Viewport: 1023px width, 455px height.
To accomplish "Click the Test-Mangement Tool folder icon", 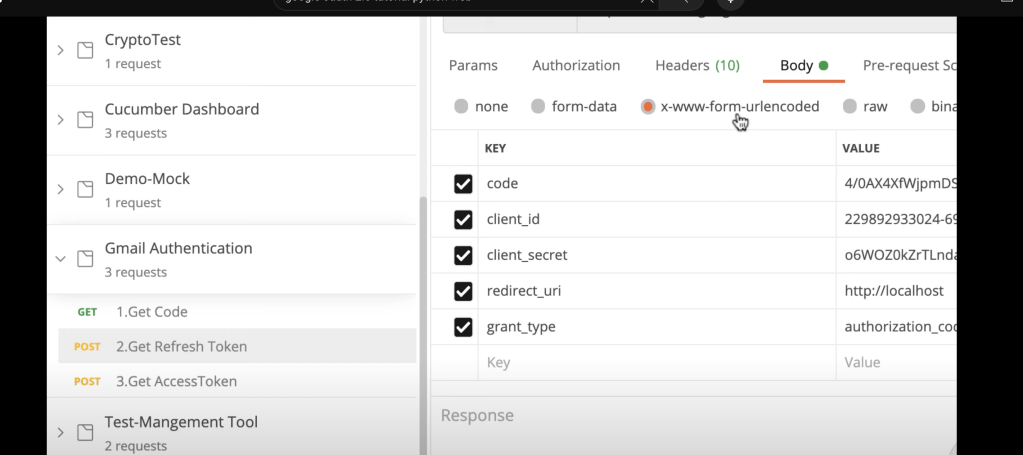I will click(x=85, y=432).
